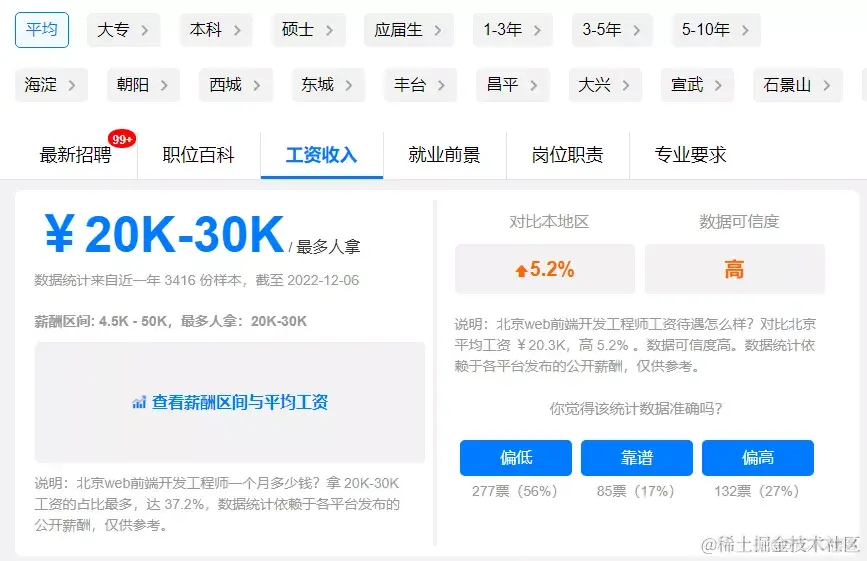Filter by 3-5年 experience
The image size is (867, 561).
(612, 30)
